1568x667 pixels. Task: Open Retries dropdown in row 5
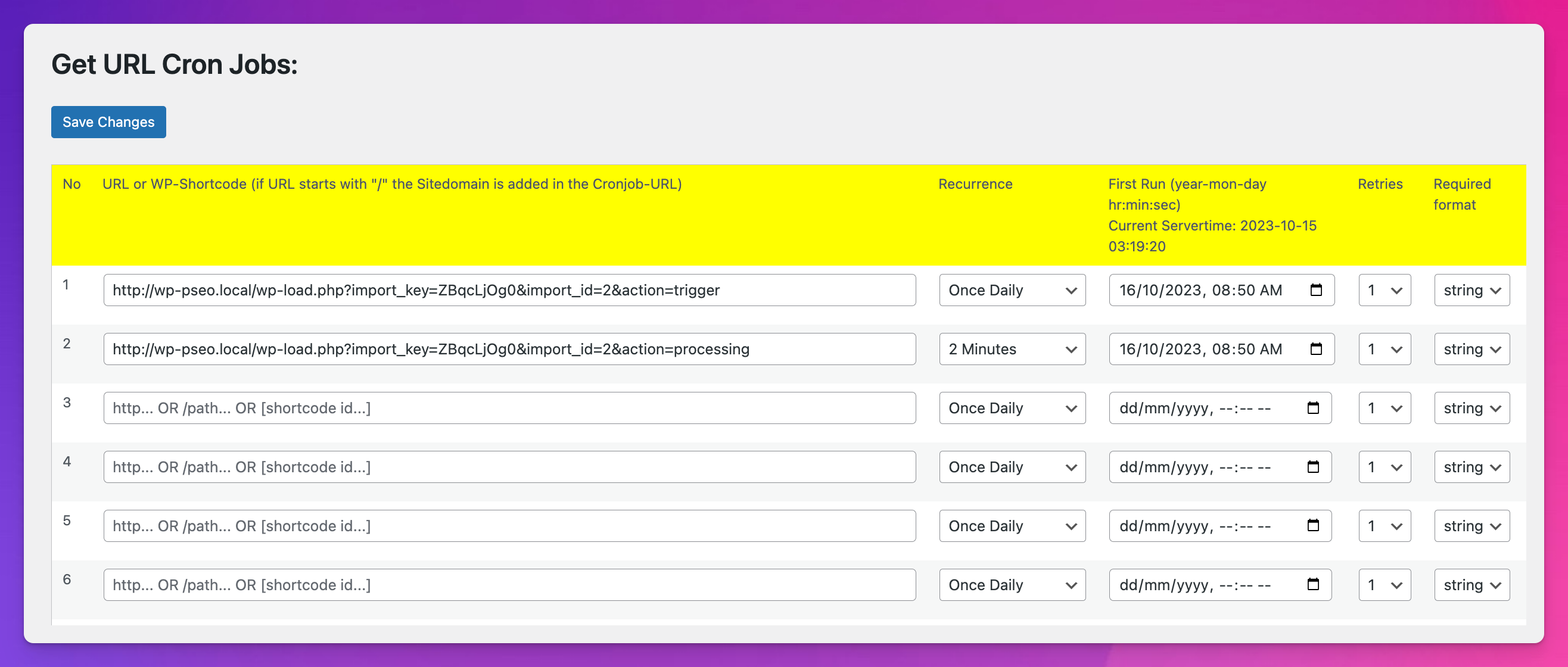coord(1385,526)
